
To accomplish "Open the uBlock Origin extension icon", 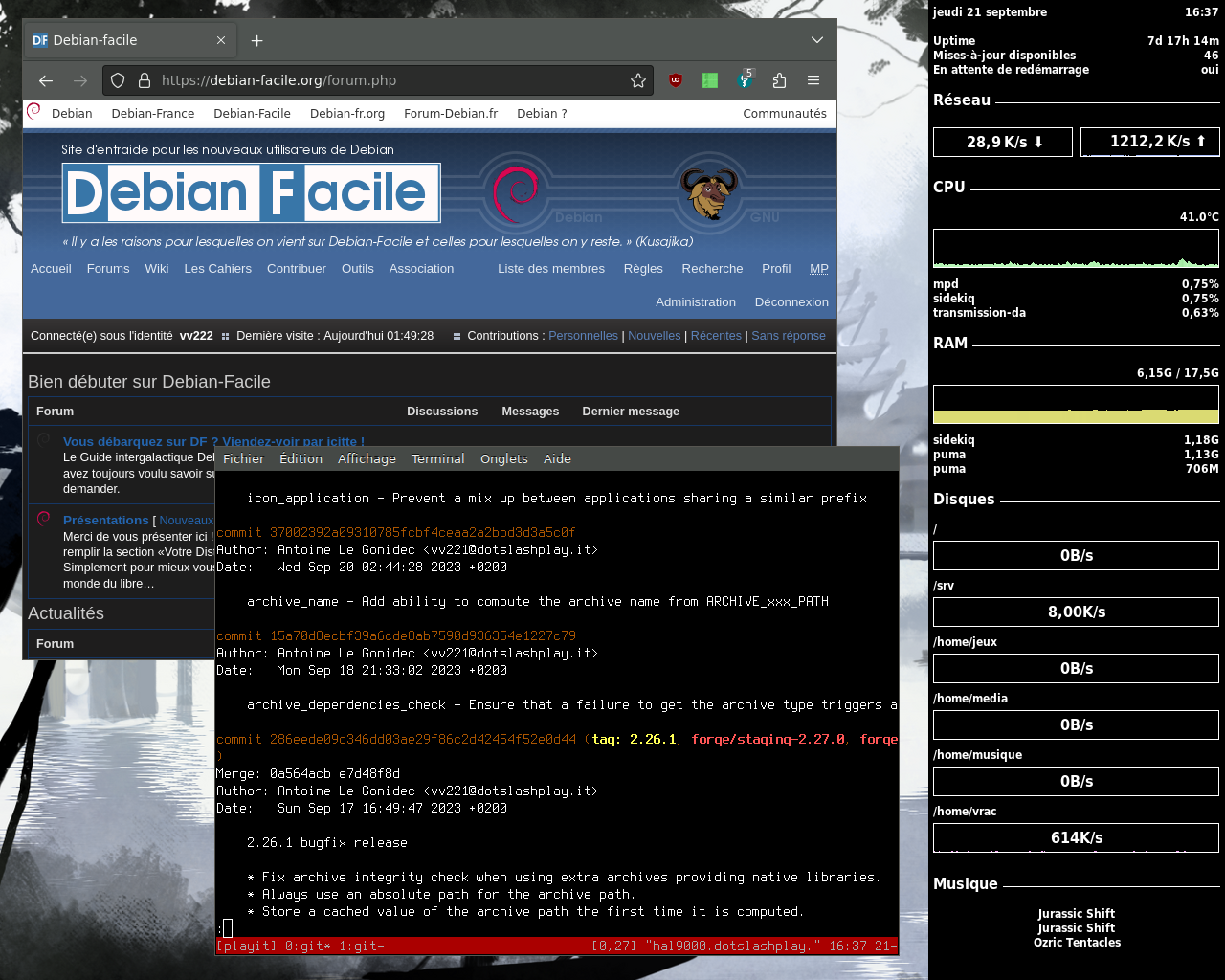I will 676,80.
